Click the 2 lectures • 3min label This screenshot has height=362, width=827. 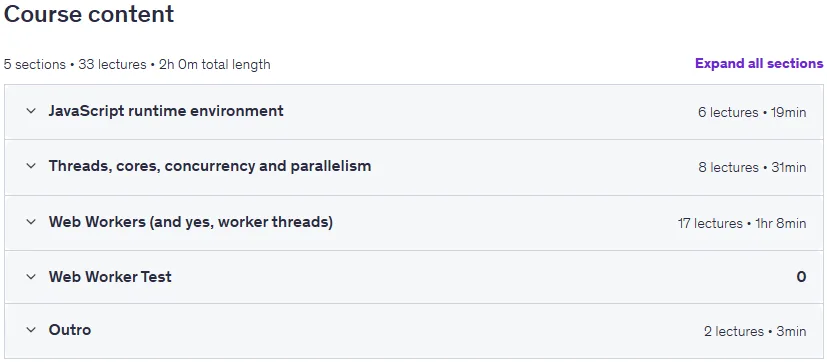point(755,331)
